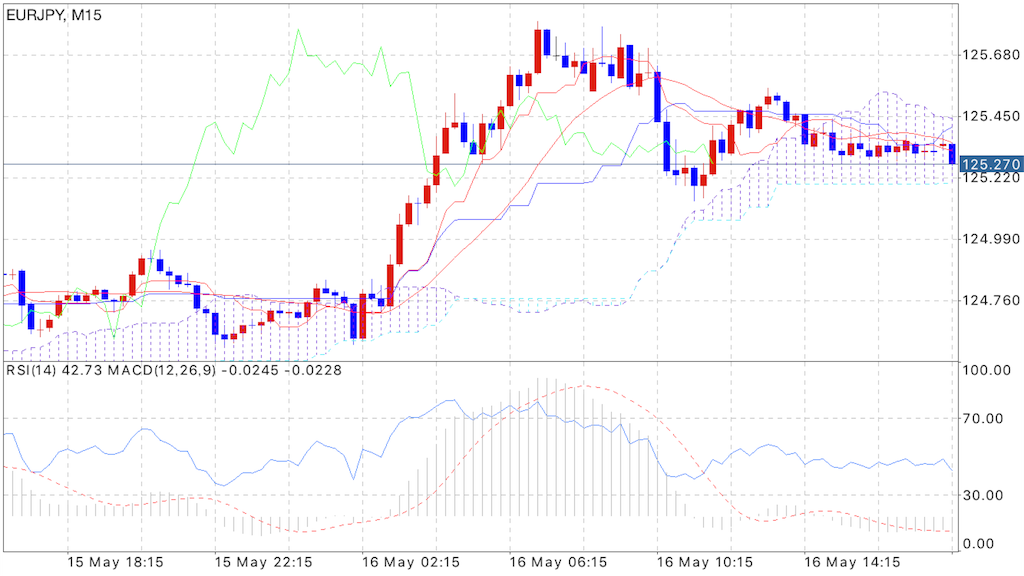Image resolution: width=1024 pixels, height=576 pixels.
Task: Click the 124.760 price axis label
Action: (x=991, y=300)
